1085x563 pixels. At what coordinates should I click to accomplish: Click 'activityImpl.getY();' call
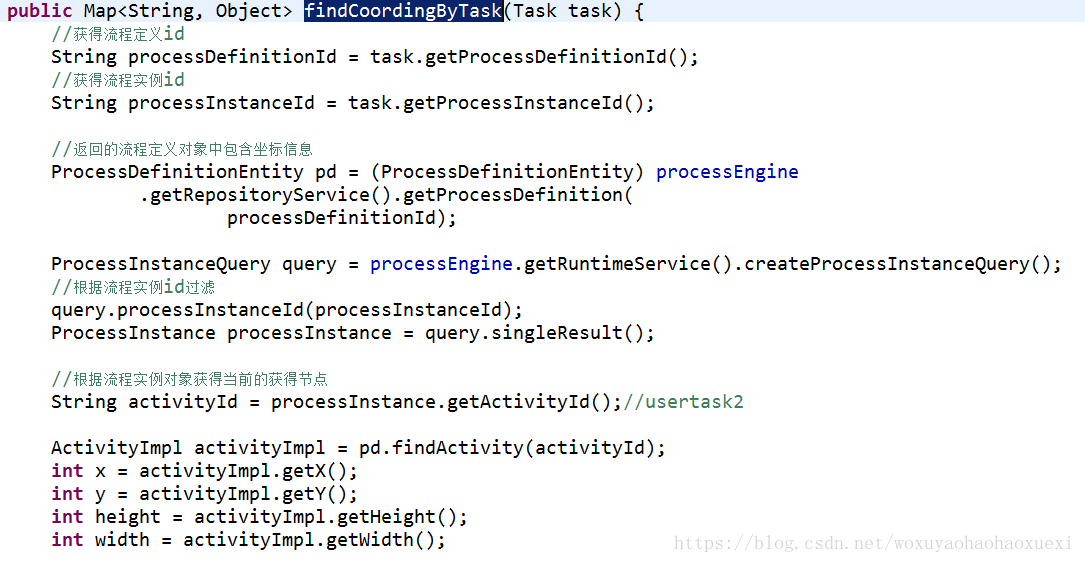(x=248, y=494)
